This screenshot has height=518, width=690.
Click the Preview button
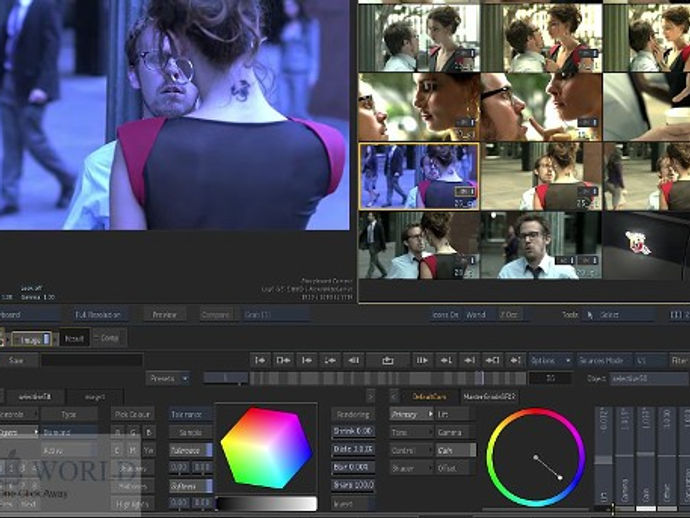[165, 315]
